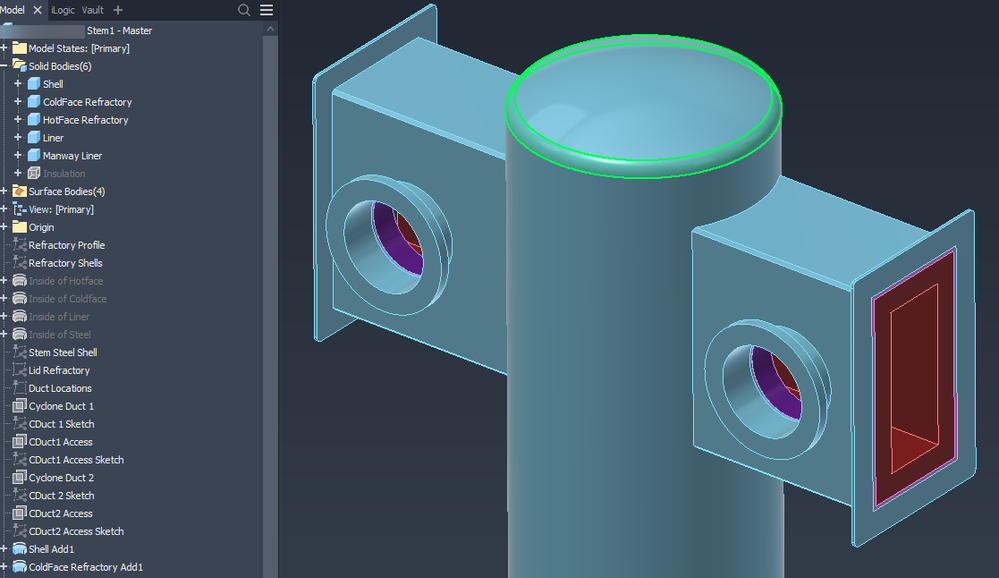Expand the Model States node

coord(4,48)
